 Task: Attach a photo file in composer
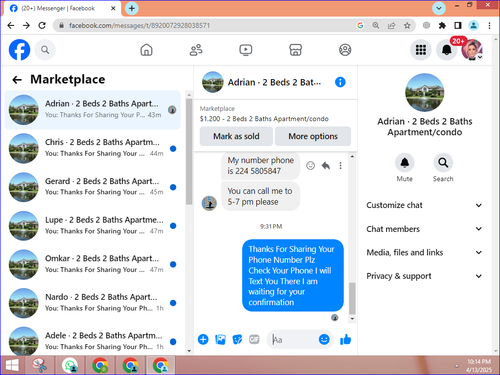coord(220,340)
